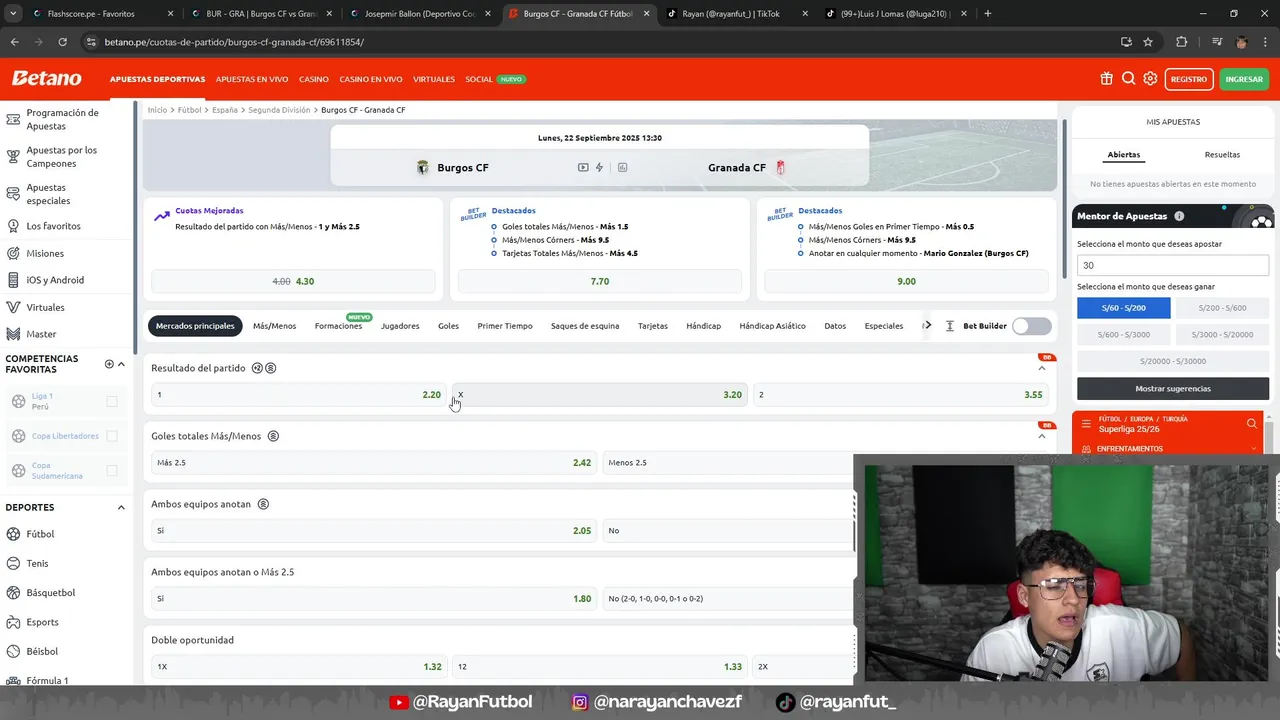
Task: Expand the Enfrentamientos dropdown in the Superliga widget
Action: click(x=1253, y=449)
